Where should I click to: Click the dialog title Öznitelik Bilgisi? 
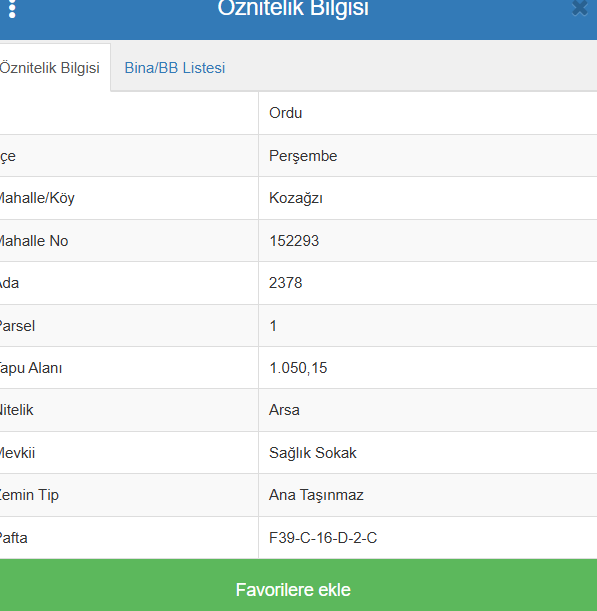[293, 9]
